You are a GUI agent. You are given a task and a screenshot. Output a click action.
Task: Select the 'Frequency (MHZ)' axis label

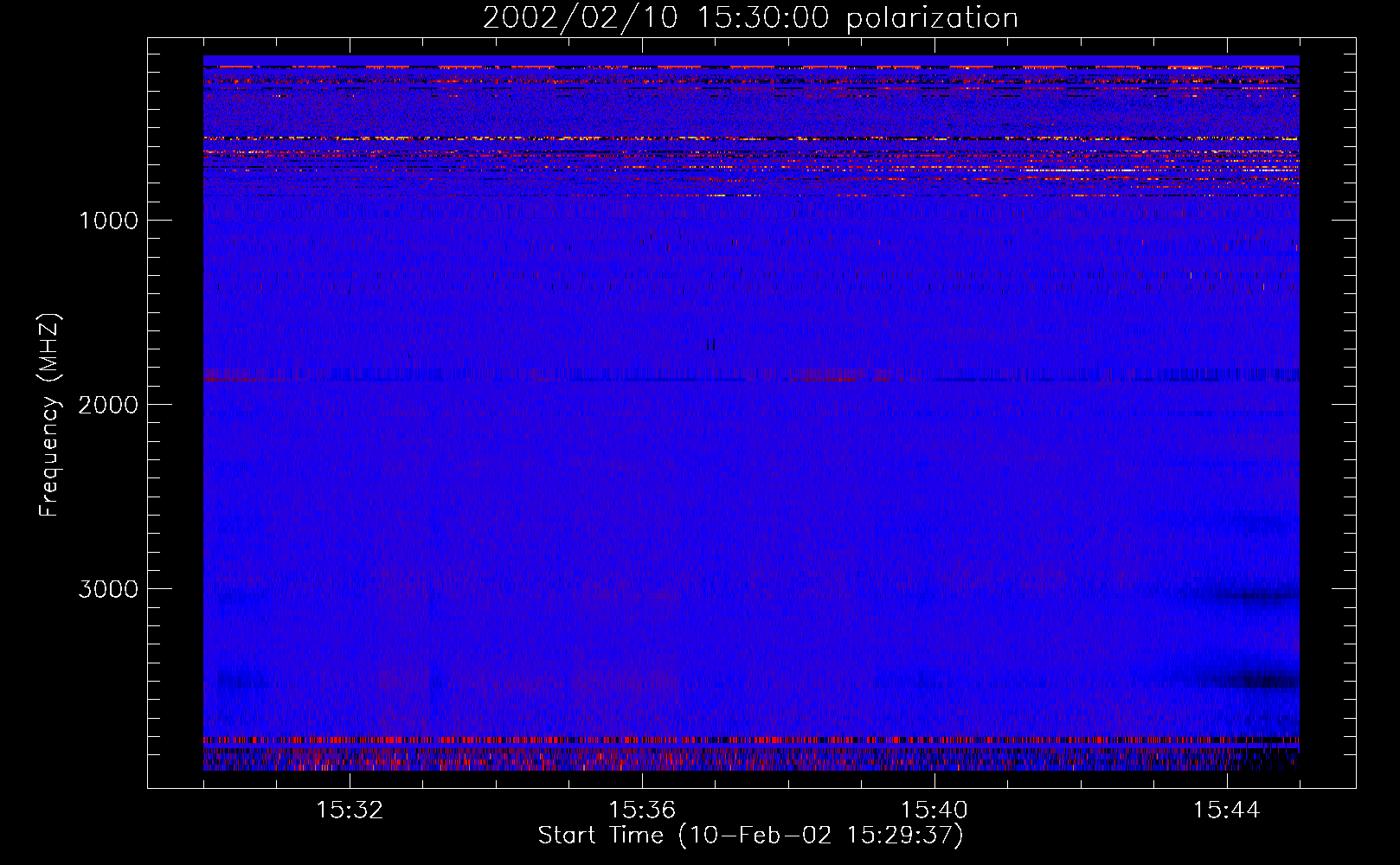click(50, 415)
